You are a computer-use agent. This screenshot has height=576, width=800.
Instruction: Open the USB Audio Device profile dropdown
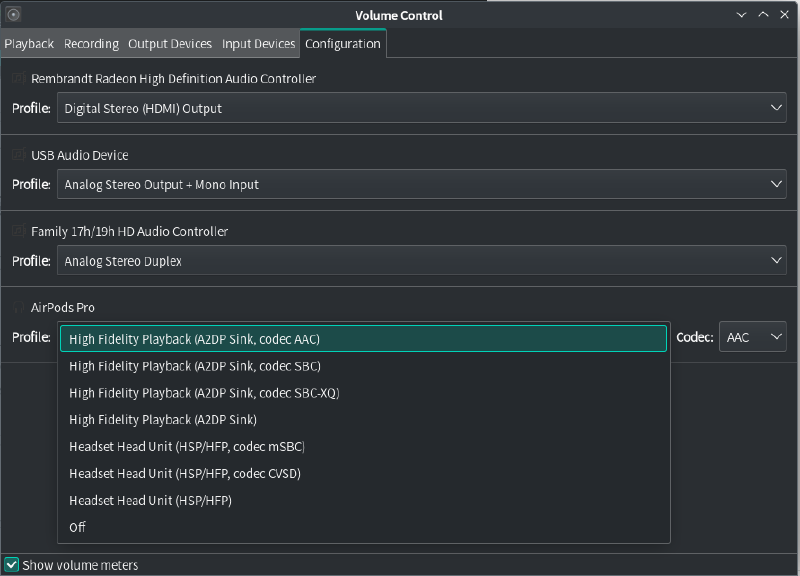(x=421, y=184)
